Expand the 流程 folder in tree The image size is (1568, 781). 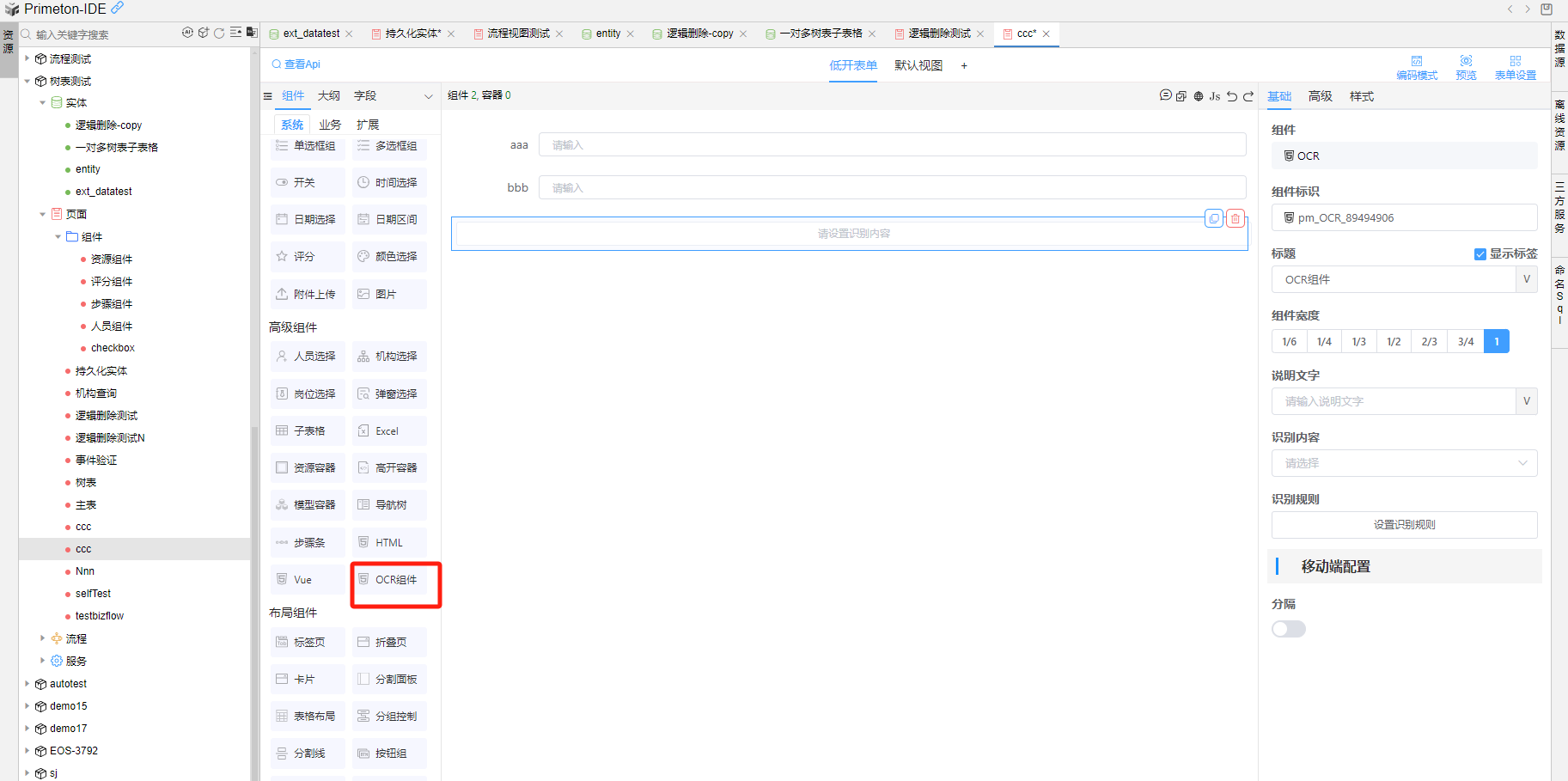click(42, 638)
